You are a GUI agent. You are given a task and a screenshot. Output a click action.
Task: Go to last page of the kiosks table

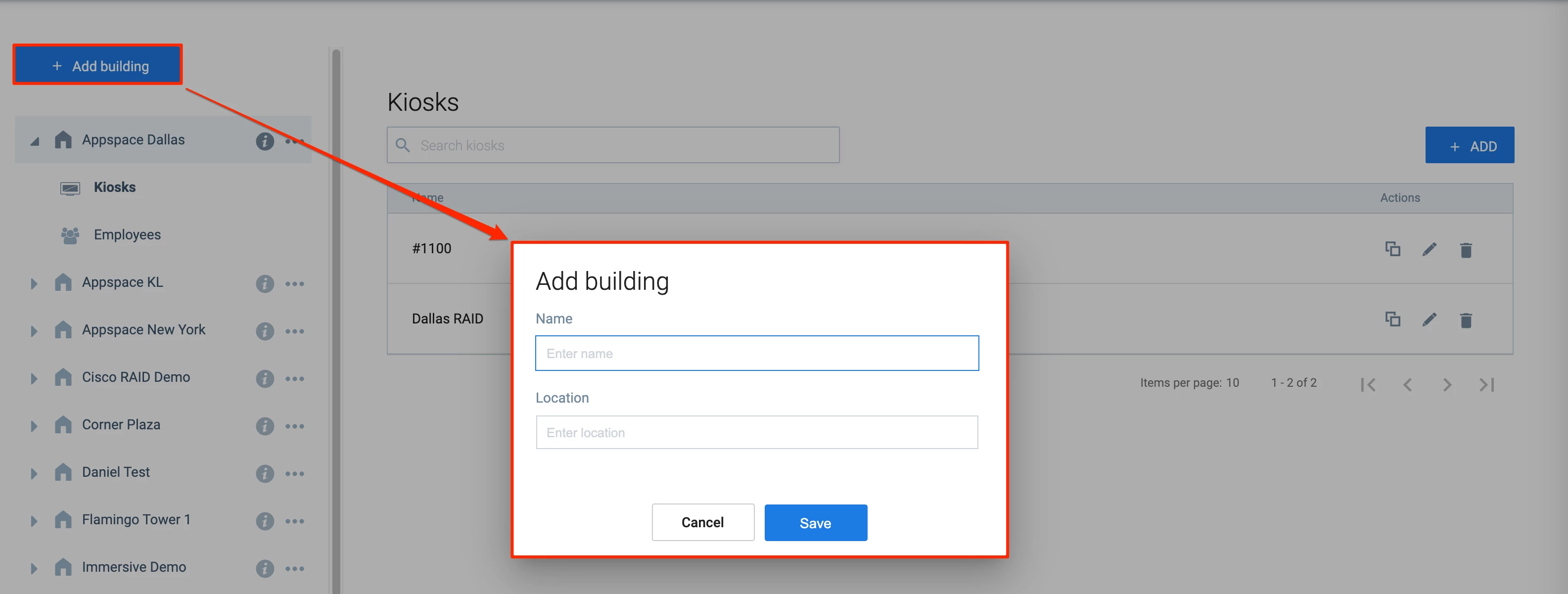pos(1486,385)
